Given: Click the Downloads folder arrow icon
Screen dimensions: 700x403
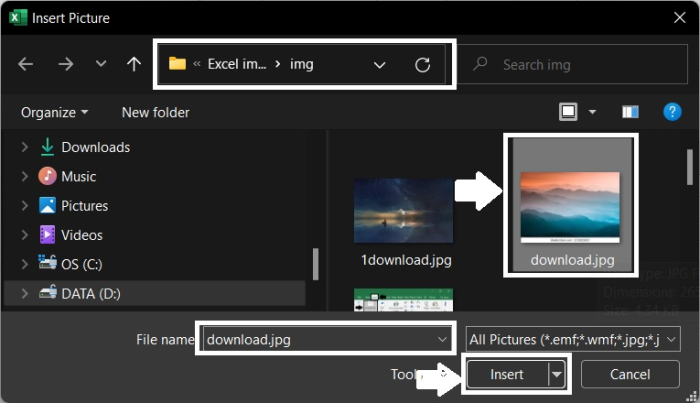Looking at the screenshot, I should [x=47, y=147].
